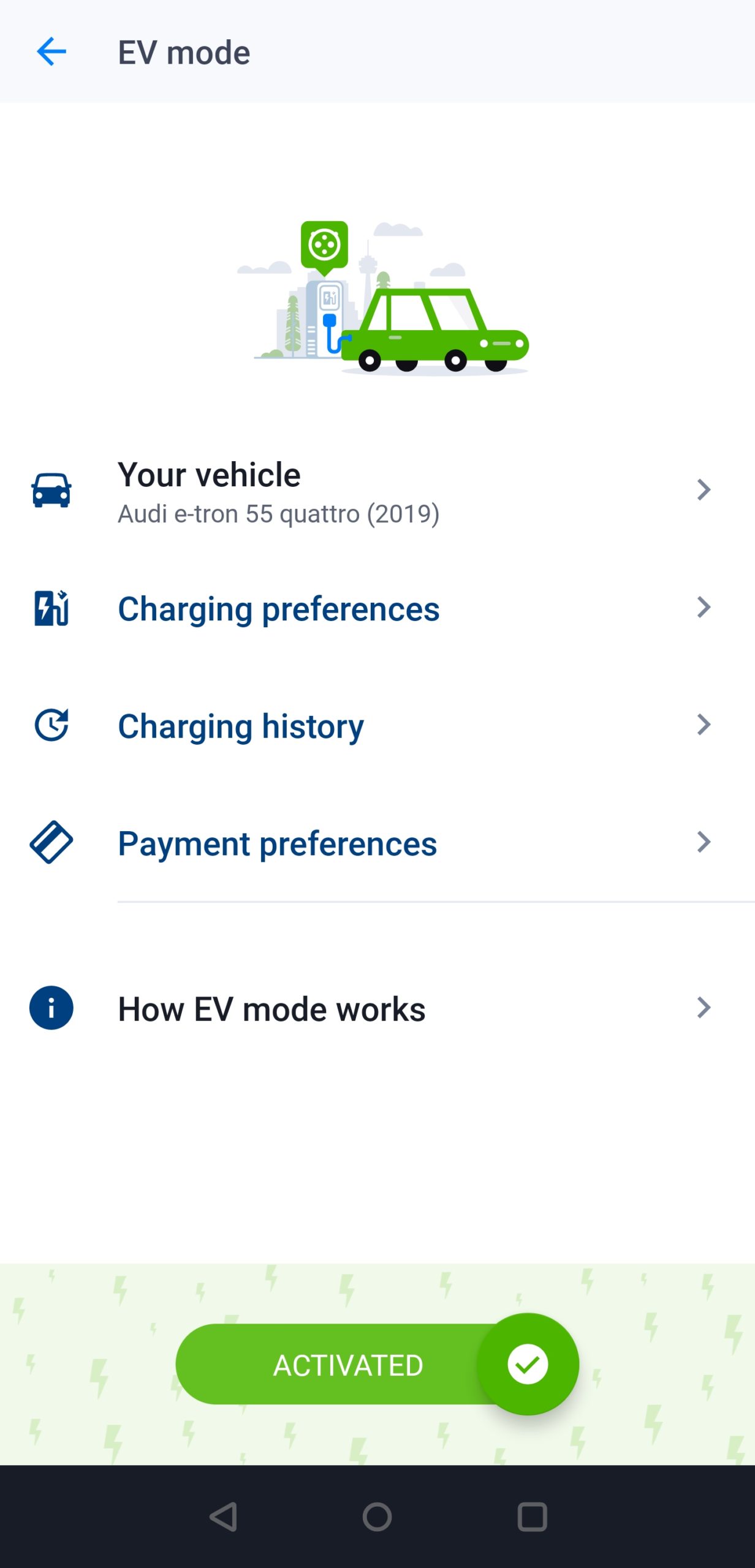This screenshot has height=1568, width=755.
Task: Tap Audi e-tron 55 quattro vehicle text
Action: (279, 514)
